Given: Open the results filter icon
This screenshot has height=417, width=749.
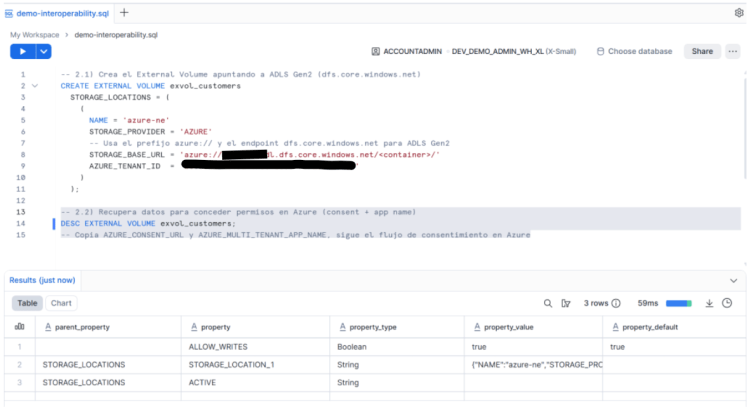Looking at the screenshot, I should 567,303.
